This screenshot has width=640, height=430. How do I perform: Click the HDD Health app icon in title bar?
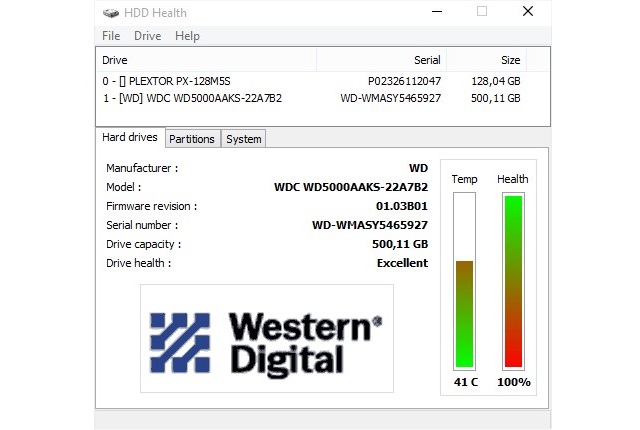point(111,13)
